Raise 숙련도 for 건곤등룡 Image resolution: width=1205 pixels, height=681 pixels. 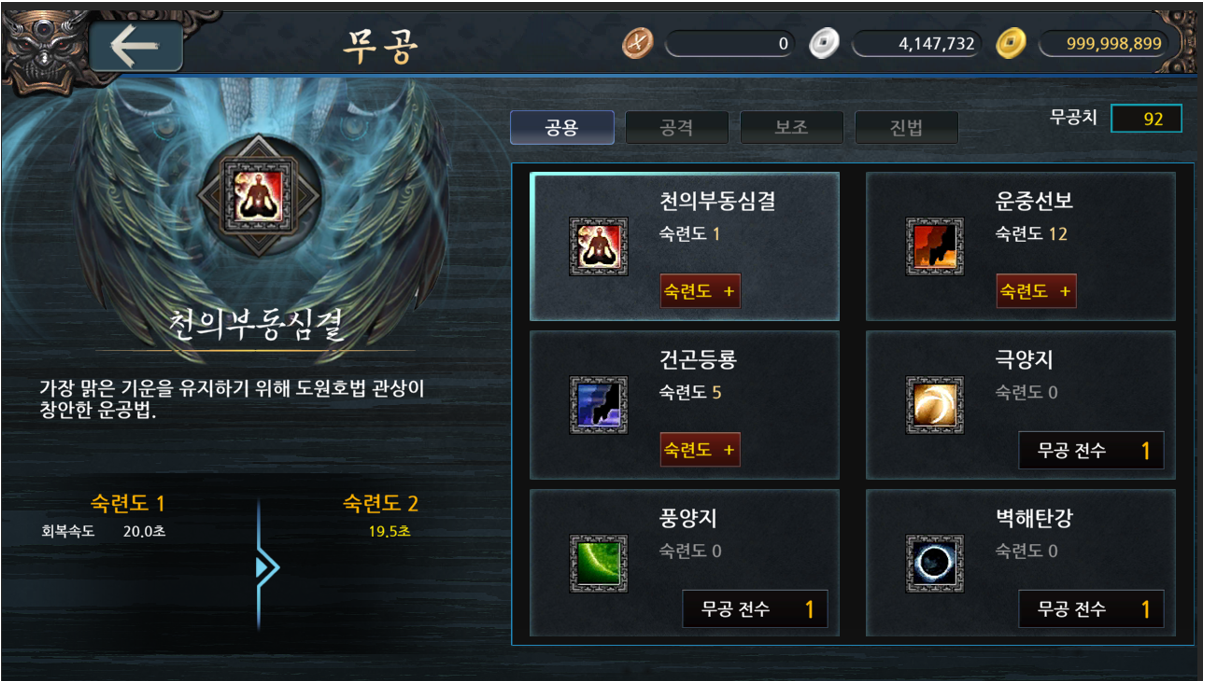pos(700,450)
